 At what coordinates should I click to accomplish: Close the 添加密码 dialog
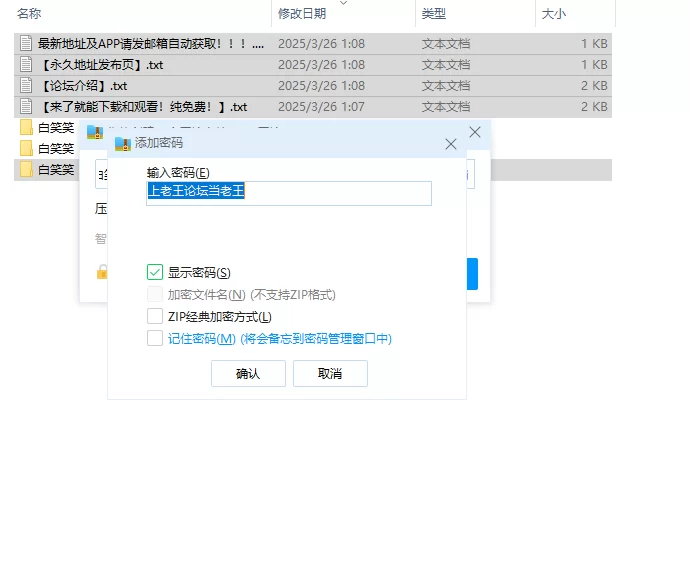tap(451, 144)
